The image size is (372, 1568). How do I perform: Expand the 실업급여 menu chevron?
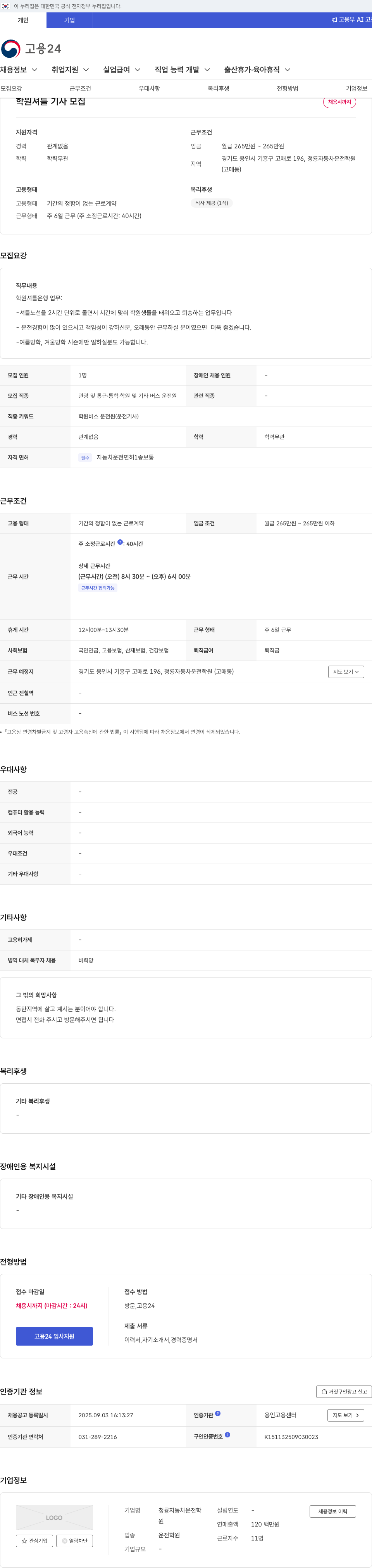[x=138, y=70]
